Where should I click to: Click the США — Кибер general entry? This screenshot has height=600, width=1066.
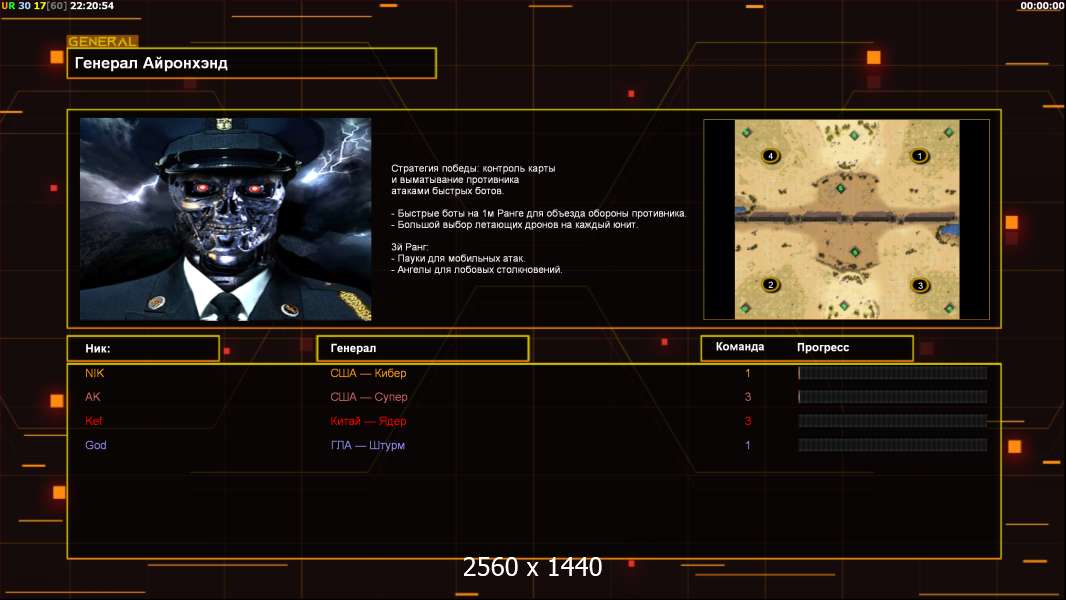[x=368, y=373]
